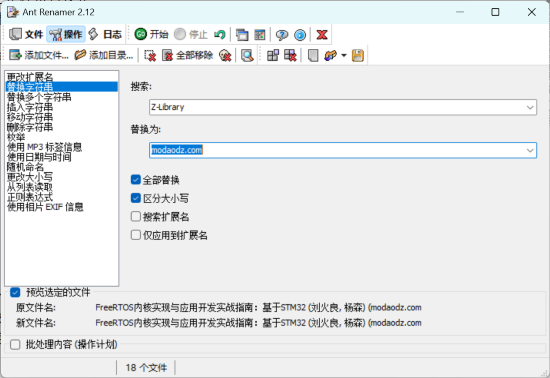Image resolution: width=550 pixels, height=378 pixels.
Task: Select 正则表达式 action
Action: (61, 197)
